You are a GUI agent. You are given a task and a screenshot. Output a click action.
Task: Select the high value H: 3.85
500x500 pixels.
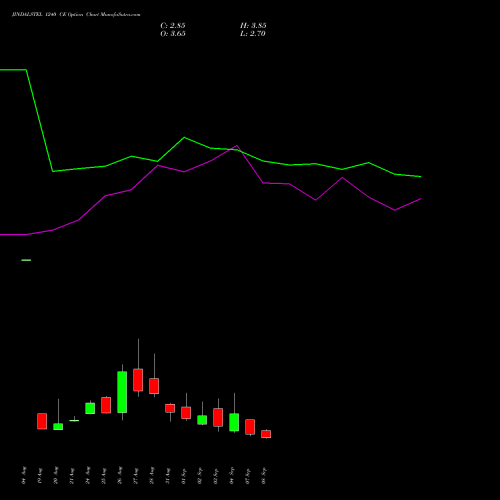point(253,26)
